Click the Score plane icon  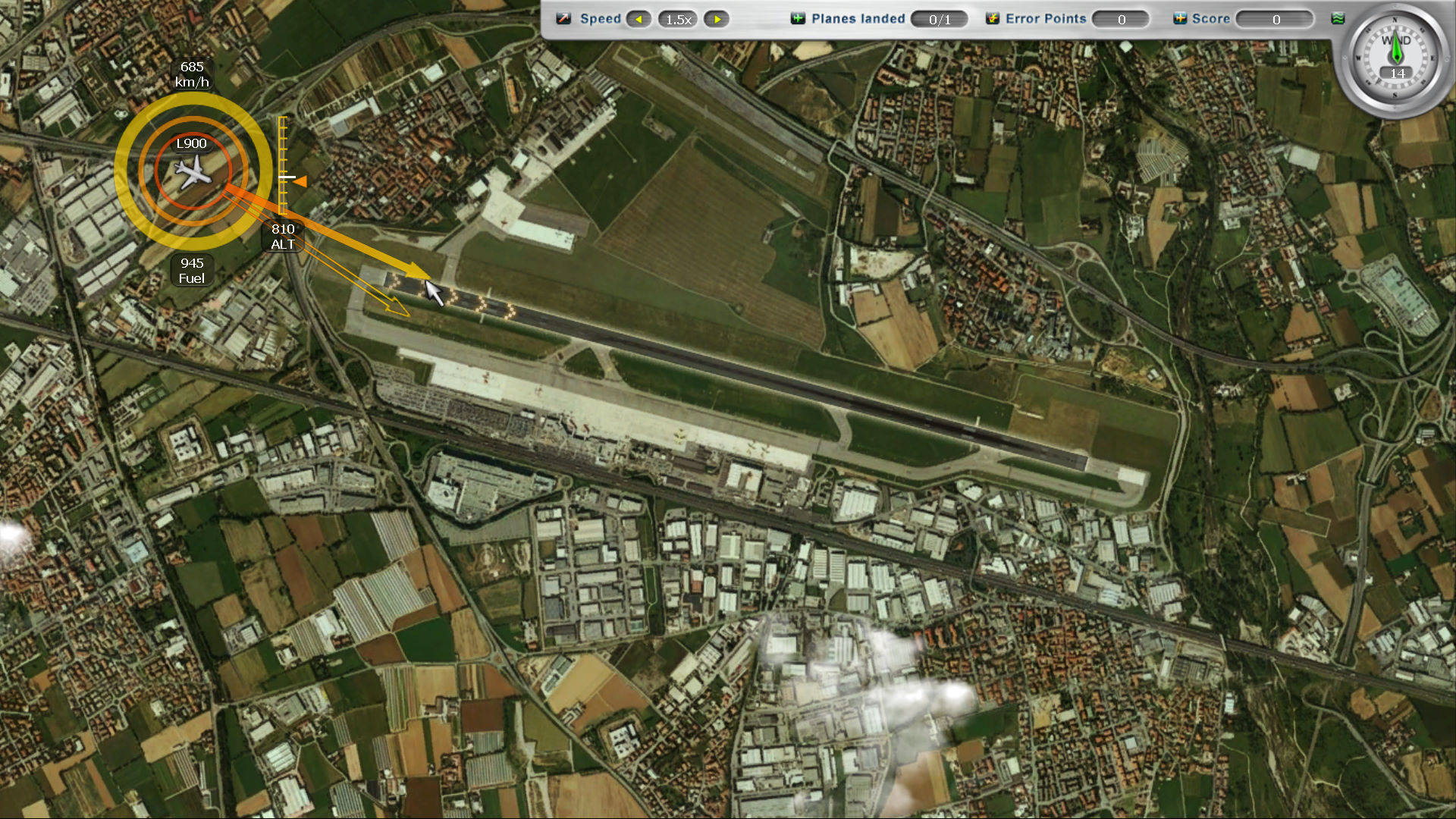tap(1180, 18)
